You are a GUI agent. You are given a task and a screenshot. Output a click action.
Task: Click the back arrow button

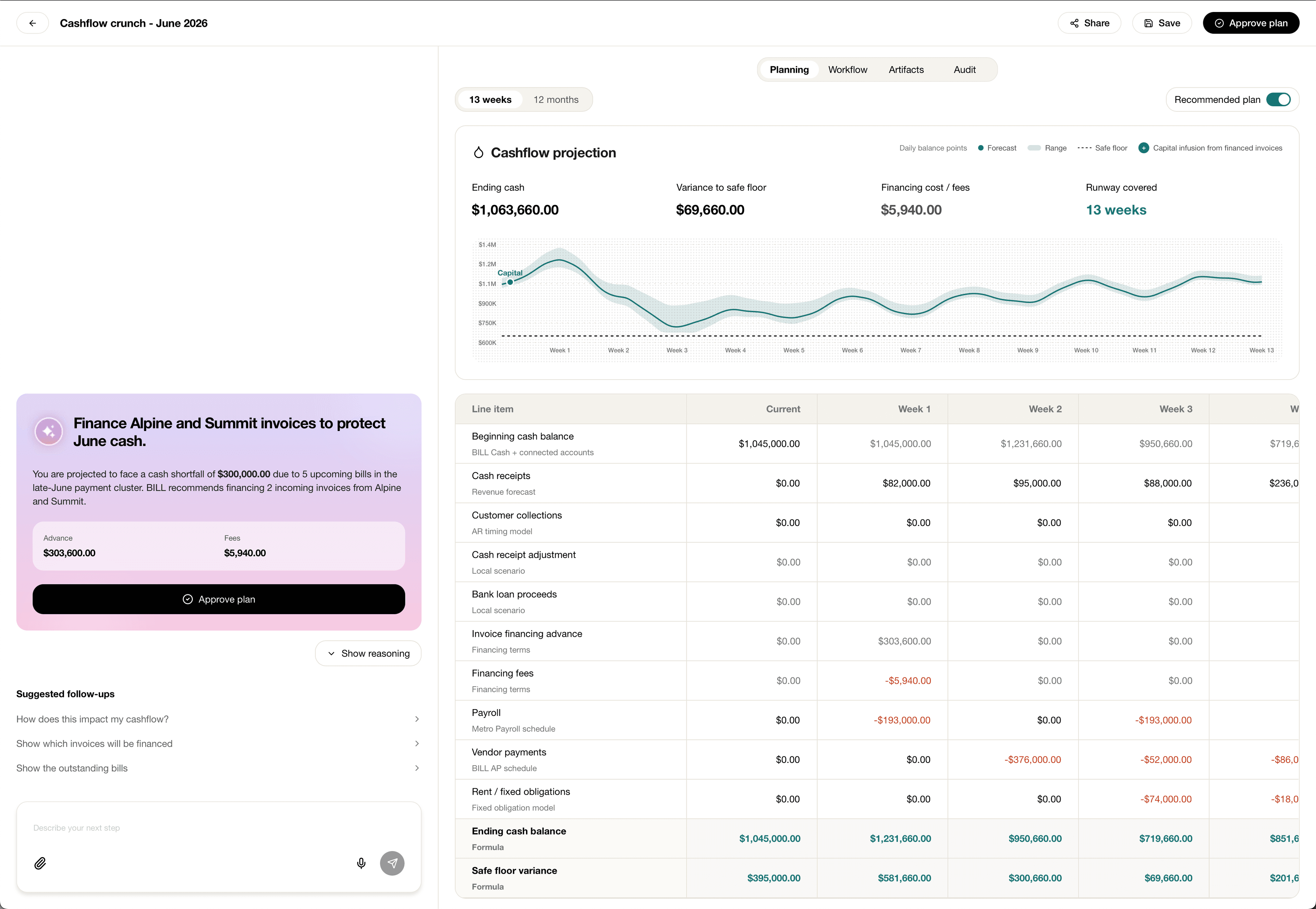click(33, 23)
